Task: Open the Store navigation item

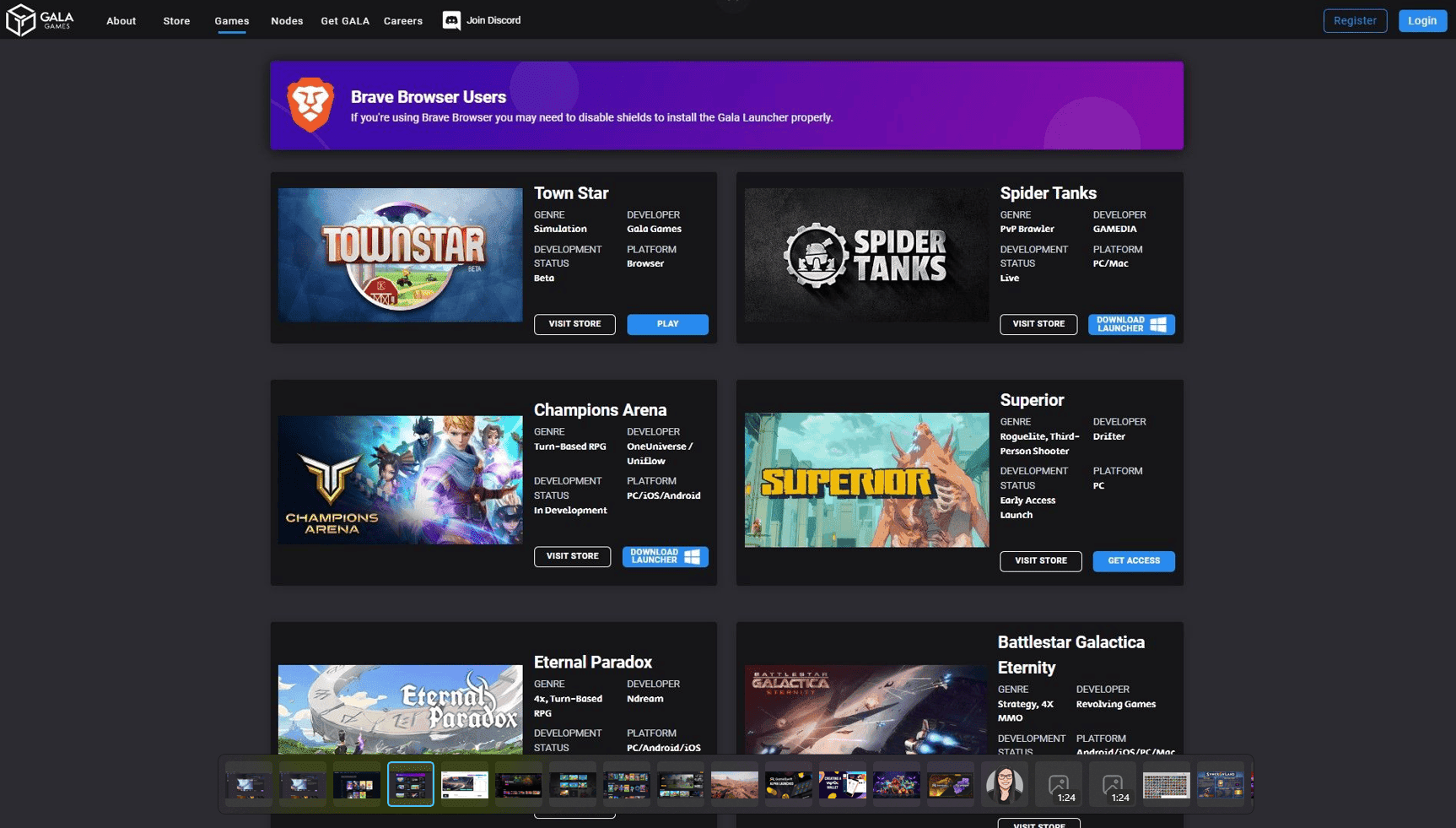Action: (175, 20)
